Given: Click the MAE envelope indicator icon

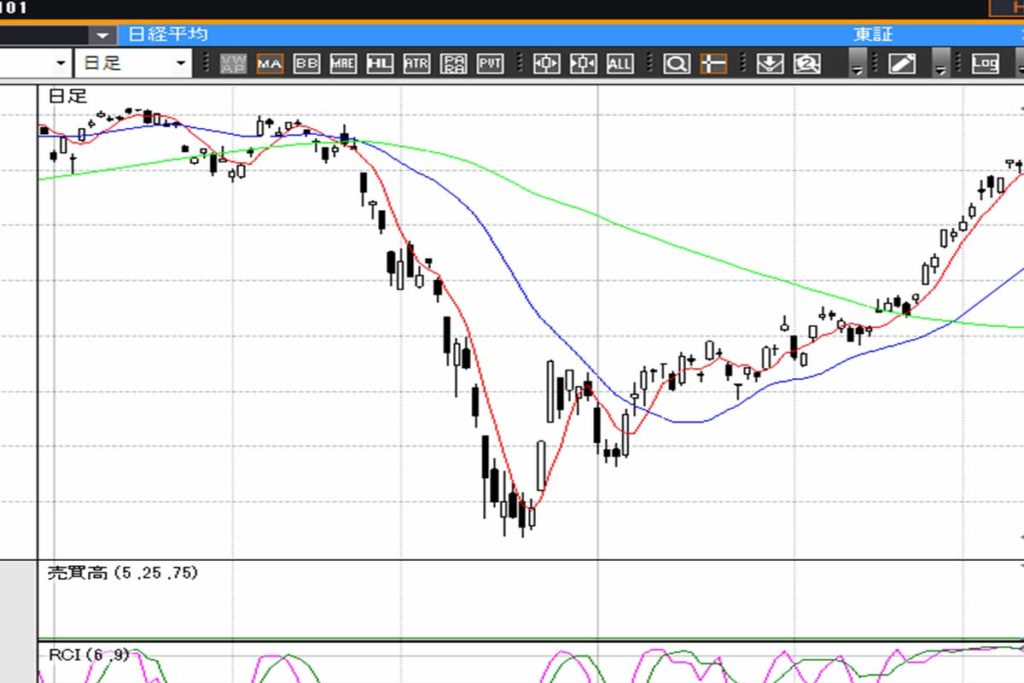Looking at the screenshot, I should [x=343, y=64].
